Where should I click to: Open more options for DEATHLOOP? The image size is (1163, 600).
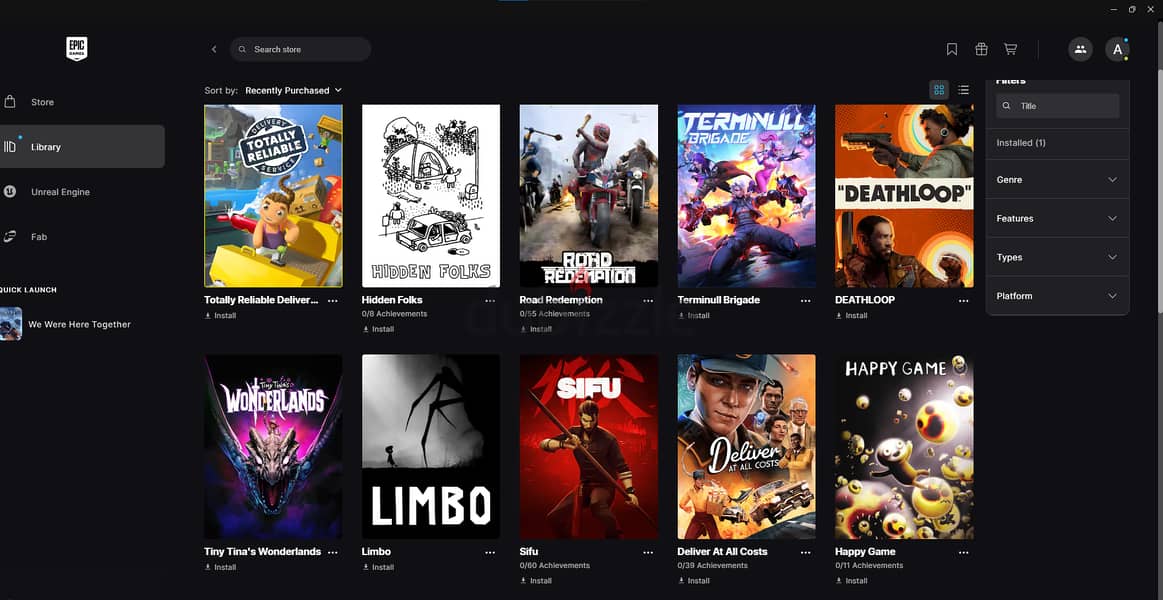pyautogui.click(x=963, y=300)
